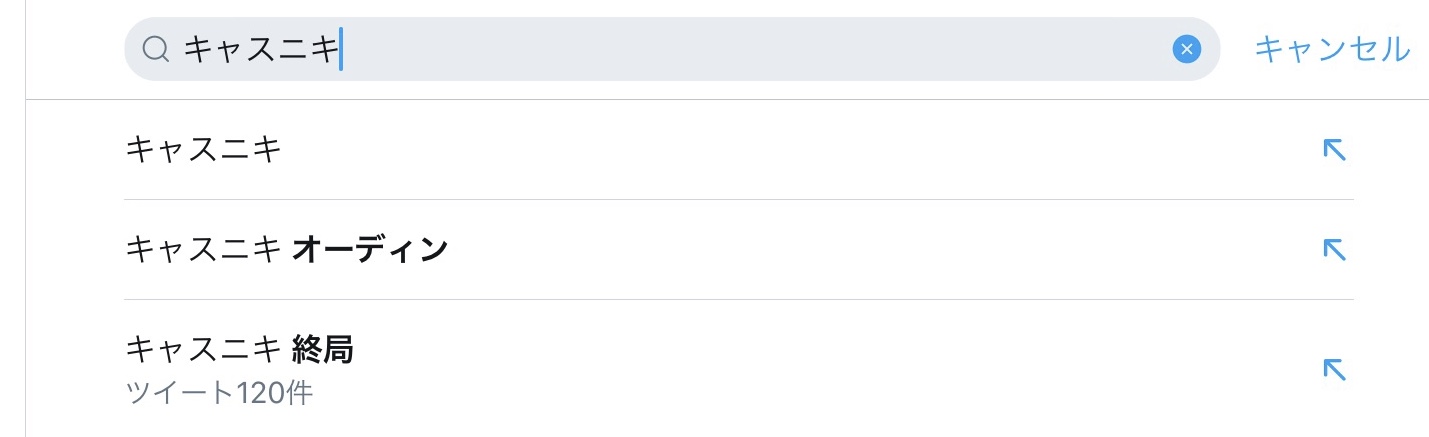
Task: Click the キャスニキ prefix in the 終局 row
Action: tap(203, 350)
